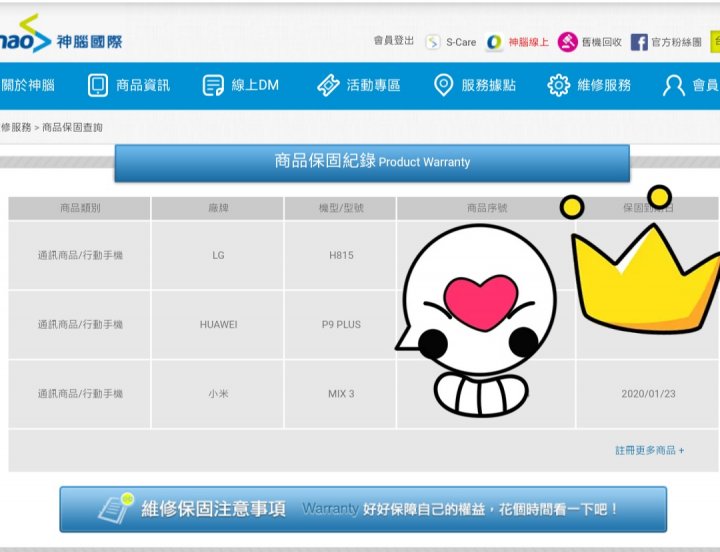Click 通訊商品/行動手機 in the HUAWEI row
720x552 pixels.
click(x=80, y=325)
